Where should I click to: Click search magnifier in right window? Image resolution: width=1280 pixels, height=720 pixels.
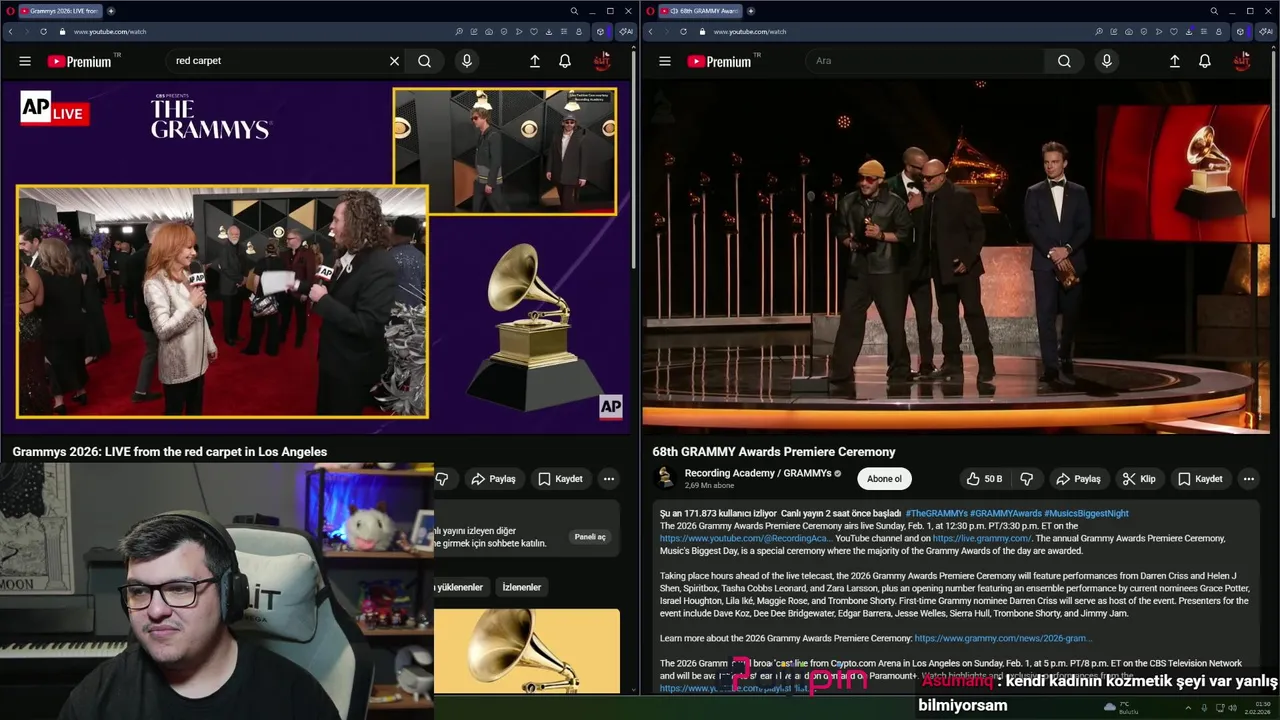click(x=1064, y=61)
